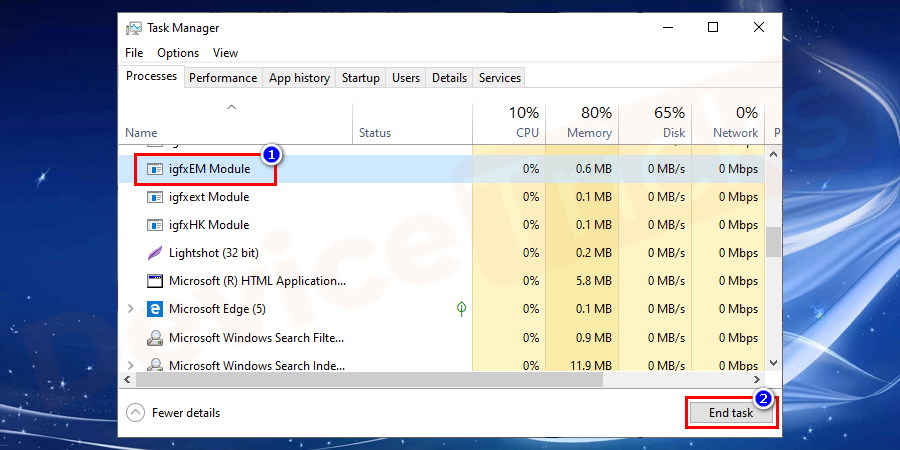Maximize the Task Manager window

(x=713, y=27)
